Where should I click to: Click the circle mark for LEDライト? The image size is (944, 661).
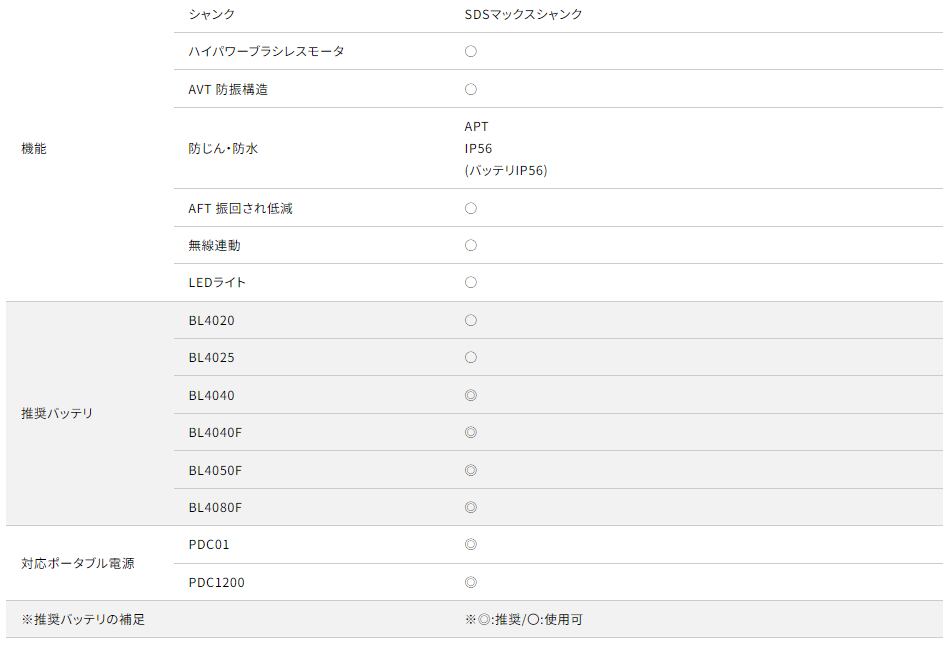471,282
